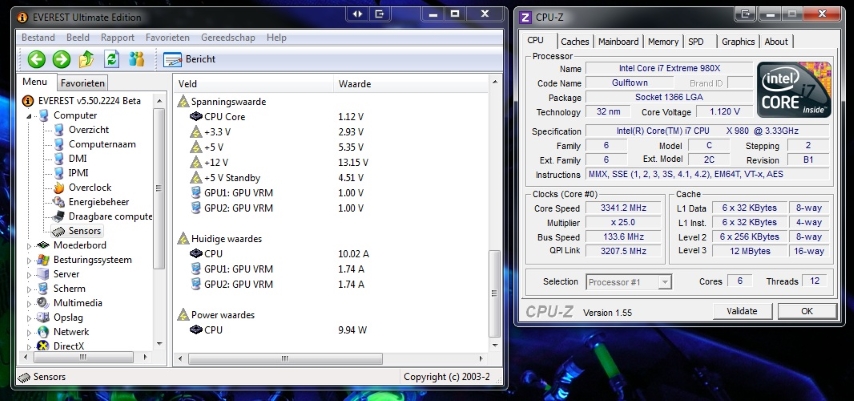This screenshot has height=401, width=854.
Task: Refresh sensors with the refresh icon
Action: click(112, 59)
